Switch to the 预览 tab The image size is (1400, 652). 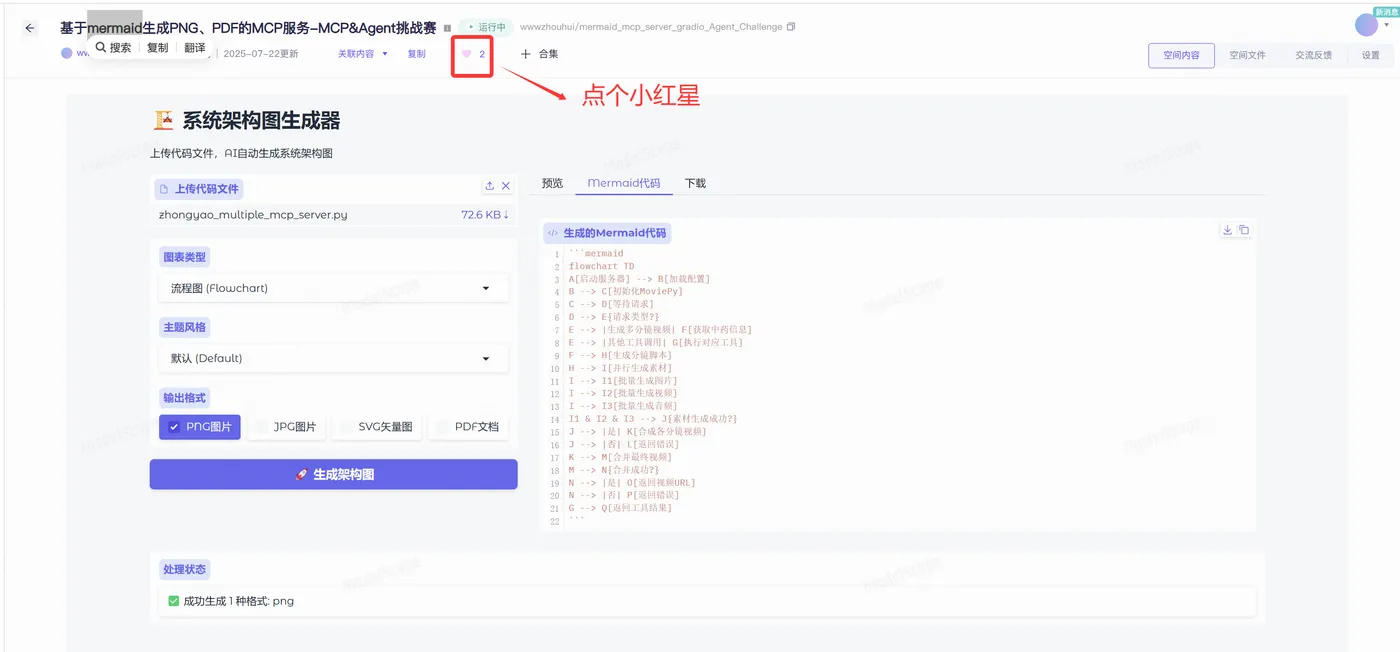(x=552, y=183)
